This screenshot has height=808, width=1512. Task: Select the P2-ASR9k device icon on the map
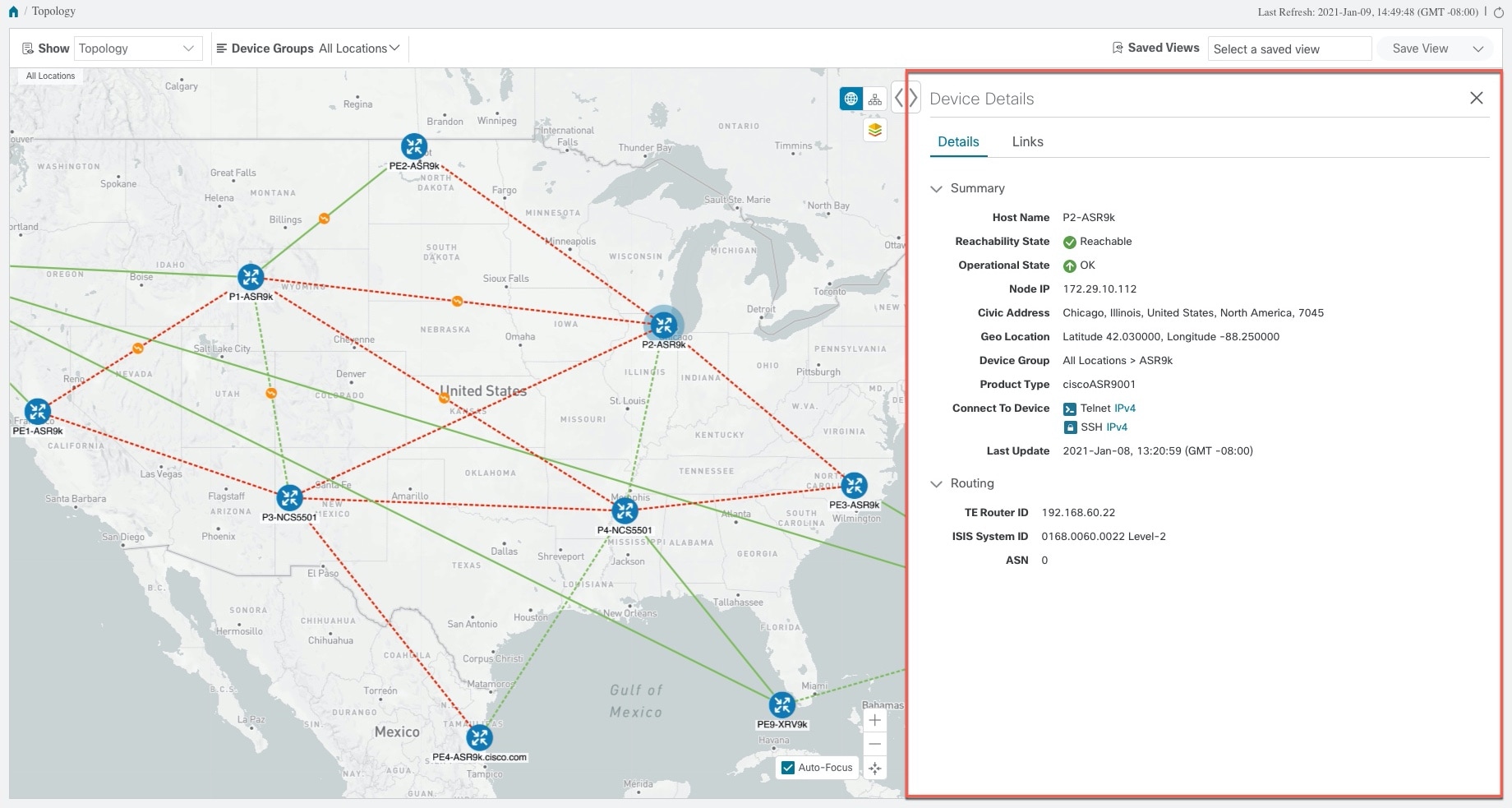663,325
